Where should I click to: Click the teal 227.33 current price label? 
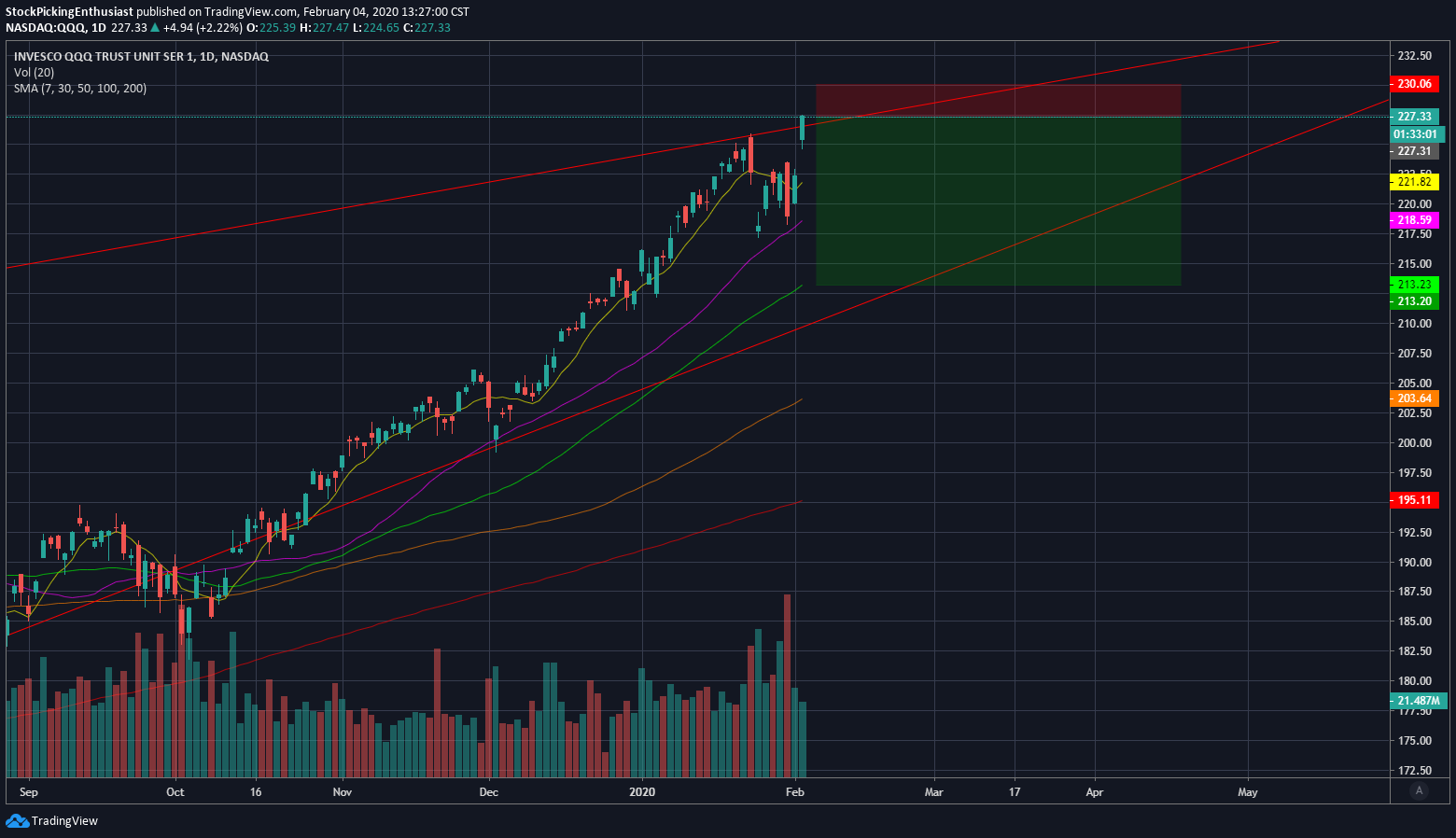pyautogui.click(x=1414, y=117)
